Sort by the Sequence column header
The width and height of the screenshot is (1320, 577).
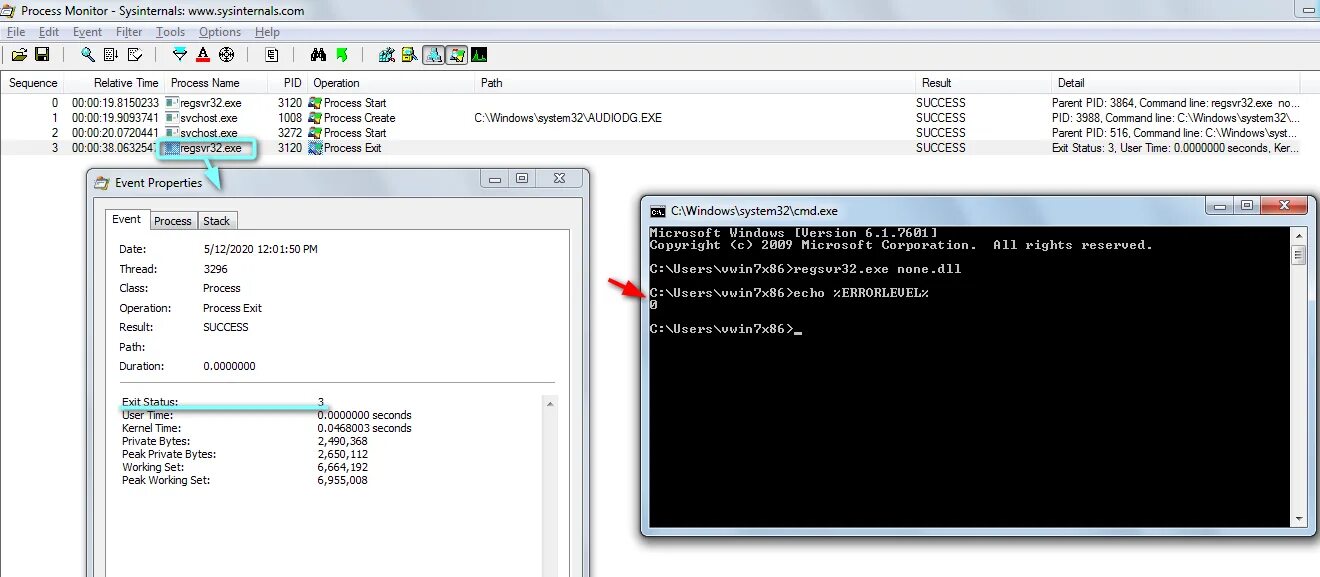pos(33,83)
